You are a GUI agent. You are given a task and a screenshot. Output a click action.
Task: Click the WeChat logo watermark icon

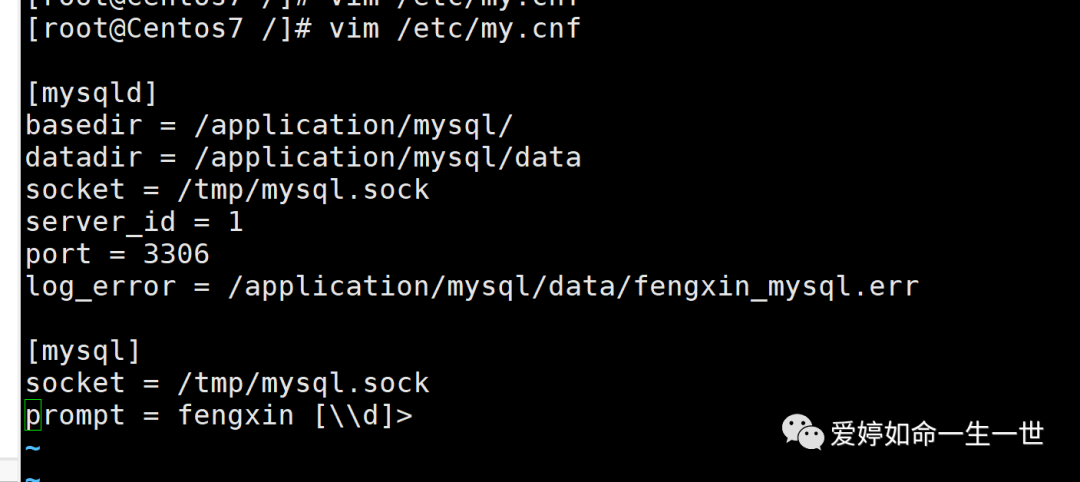coord(802,432)
